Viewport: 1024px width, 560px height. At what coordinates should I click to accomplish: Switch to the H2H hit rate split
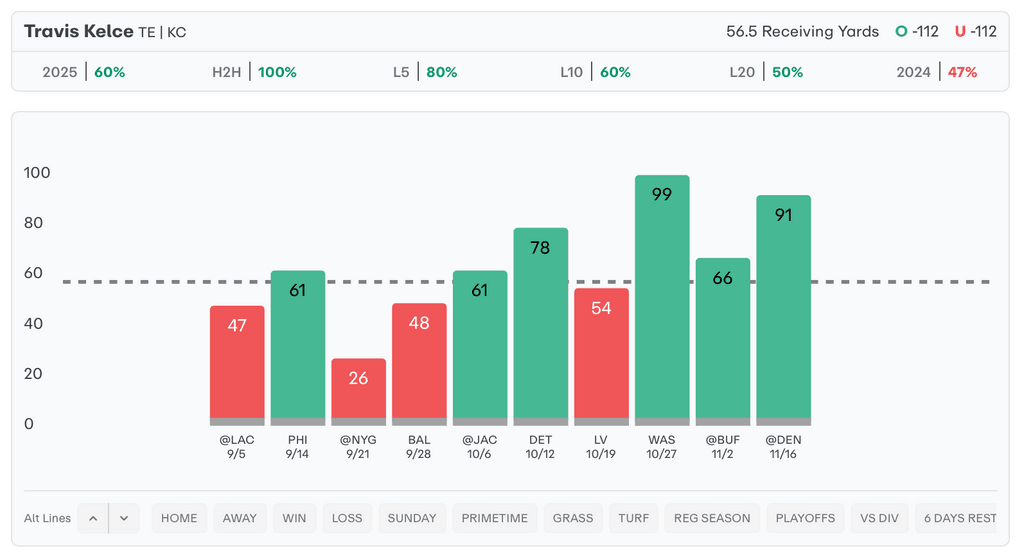pyautogui.click(x=254, y=72)
